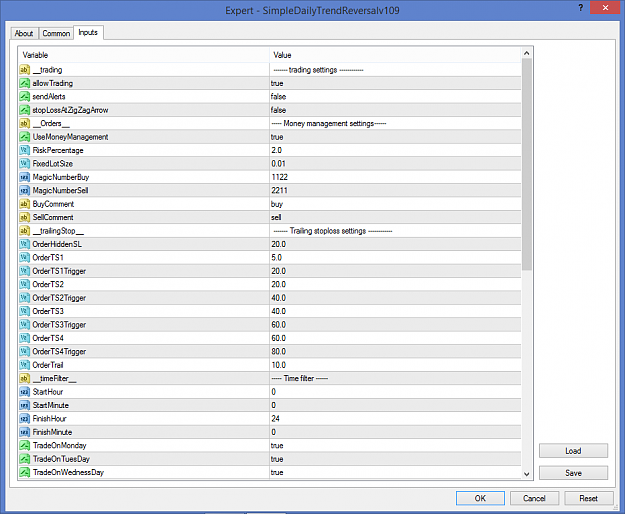Screen dimensions: 625x514
Task: Select the FinishMinute variable name
Action: click(52, 432)
